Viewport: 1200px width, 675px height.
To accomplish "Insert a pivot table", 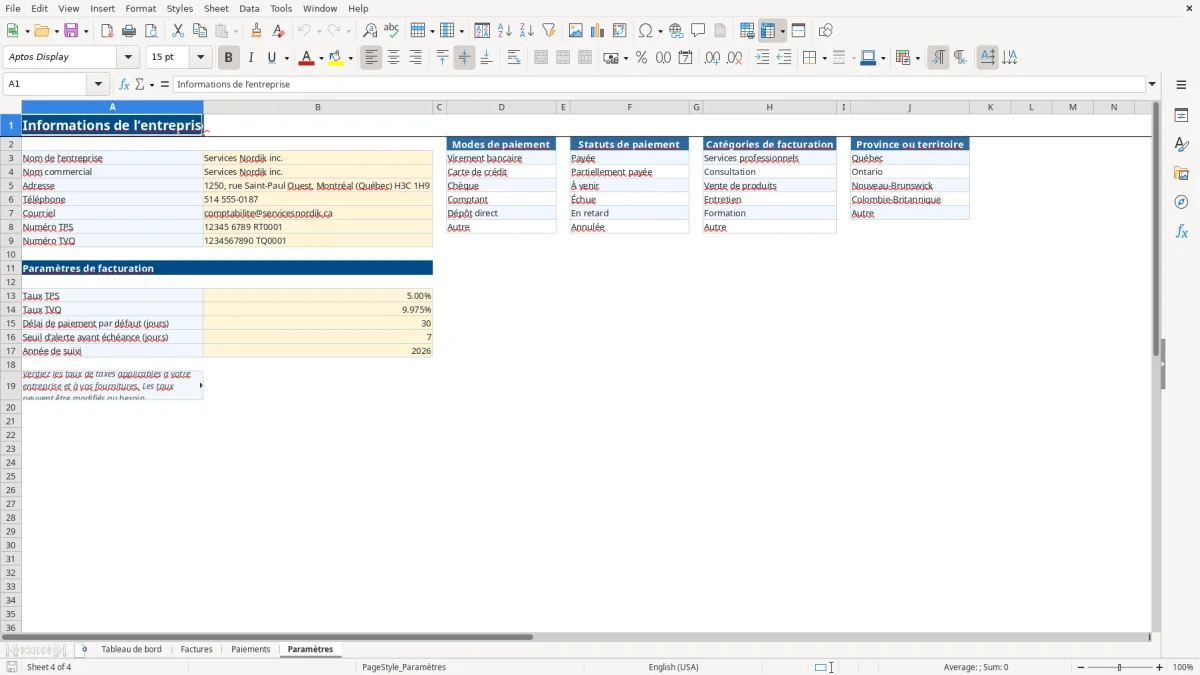I will pos(620,31).
